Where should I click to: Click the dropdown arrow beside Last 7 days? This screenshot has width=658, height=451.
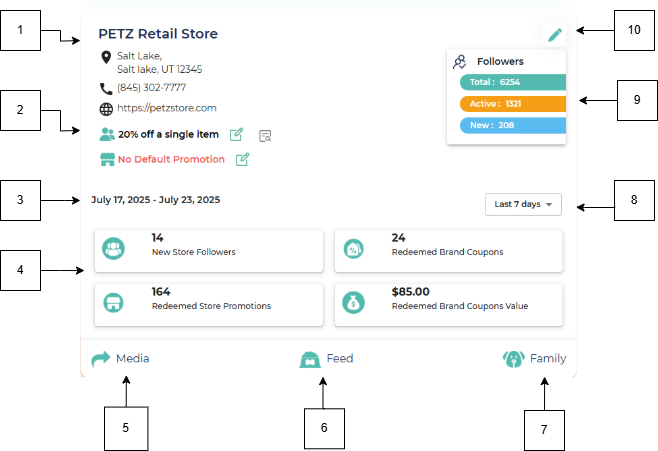click(x=549, y=205)
